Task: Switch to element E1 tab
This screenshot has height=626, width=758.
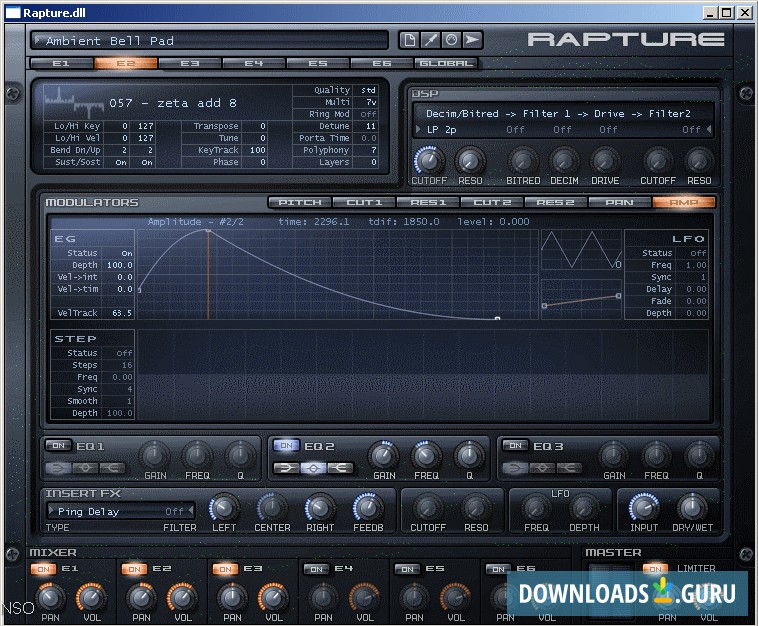Action: (61, 63)
